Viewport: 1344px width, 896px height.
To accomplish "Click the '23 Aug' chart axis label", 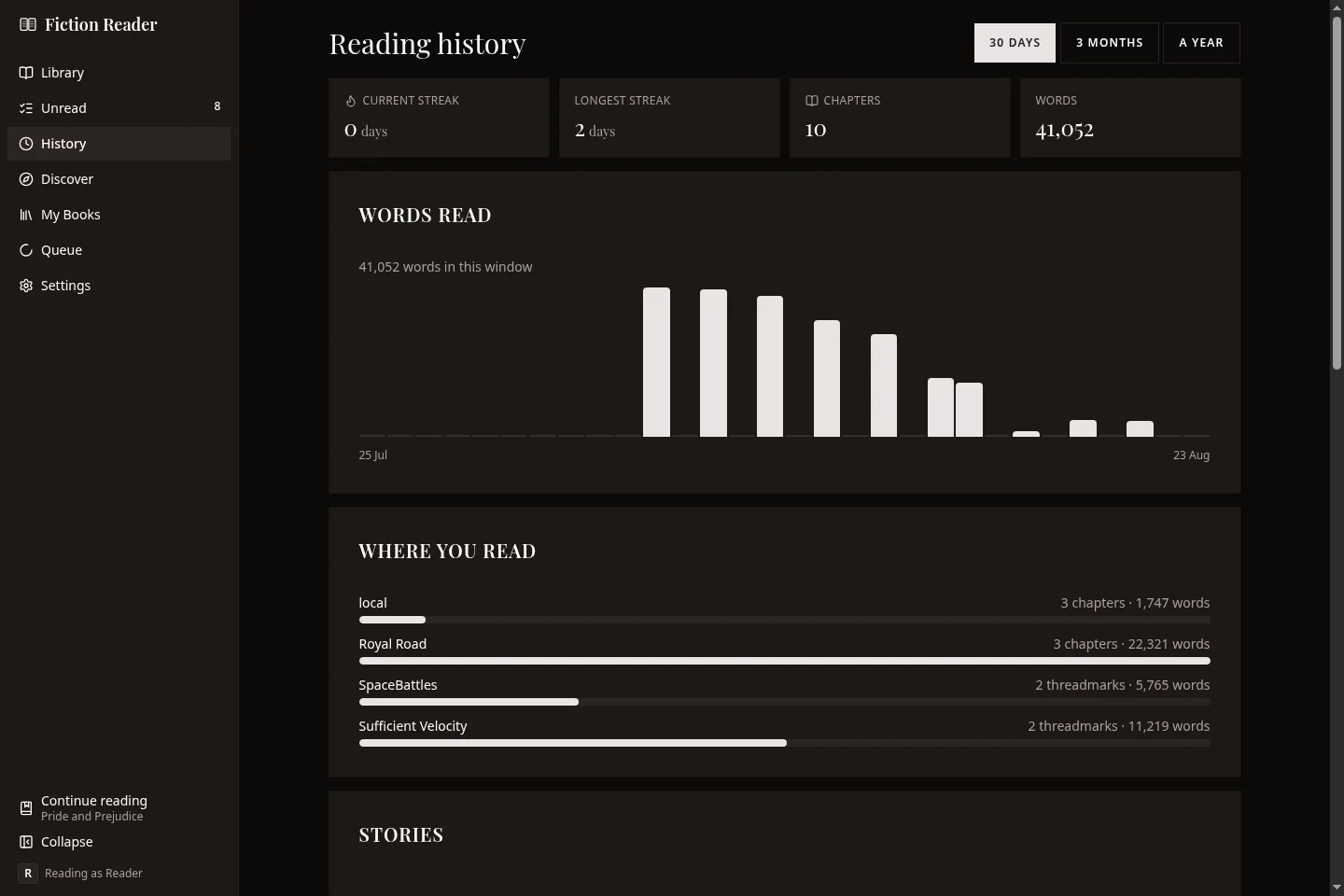I will pyautogui.click(x=1191, y=455).
